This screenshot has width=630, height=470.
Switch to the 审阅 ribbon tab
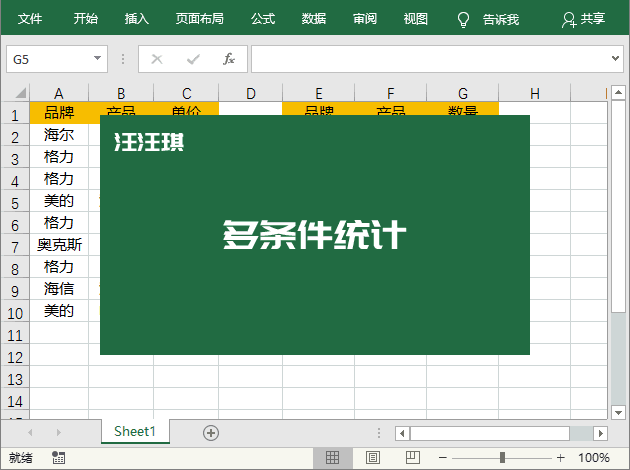point(365,18)
